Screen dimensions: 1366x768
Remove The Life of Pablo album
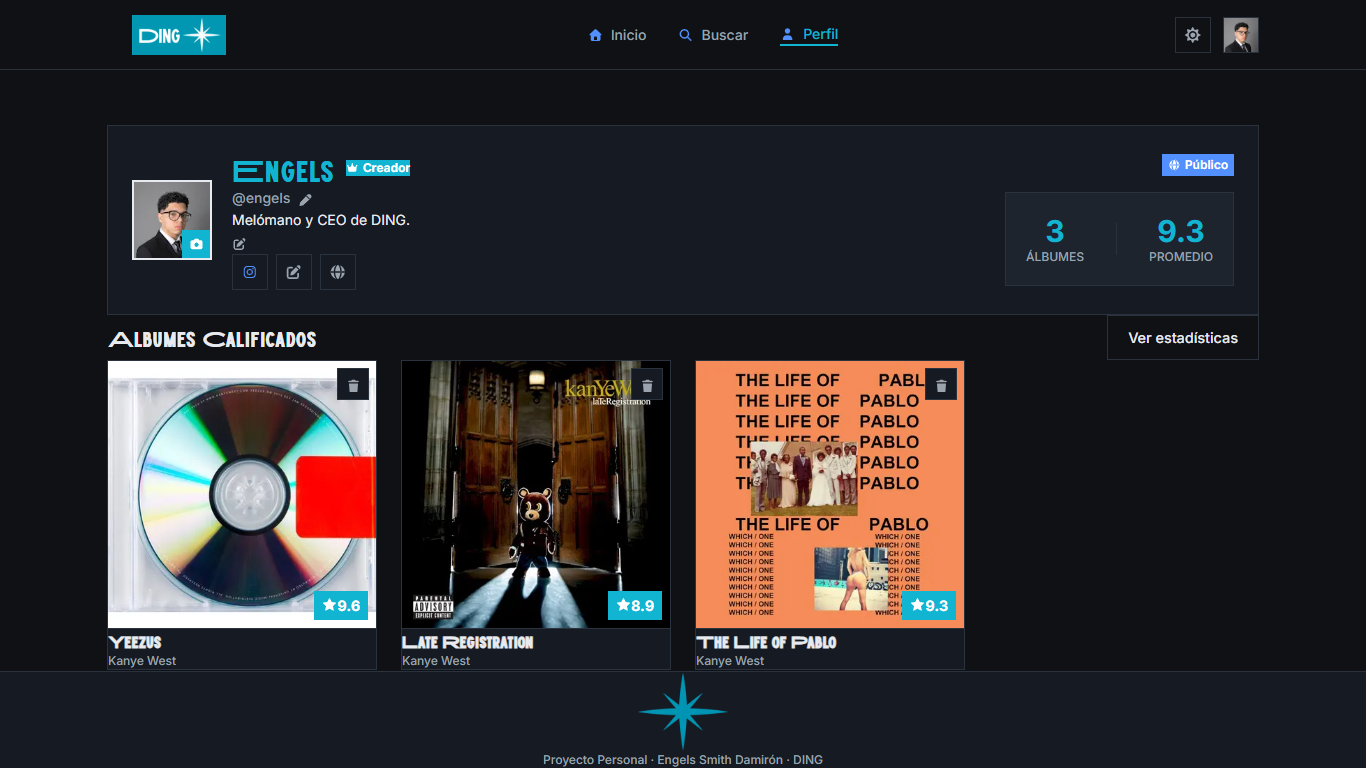point(941,384)
